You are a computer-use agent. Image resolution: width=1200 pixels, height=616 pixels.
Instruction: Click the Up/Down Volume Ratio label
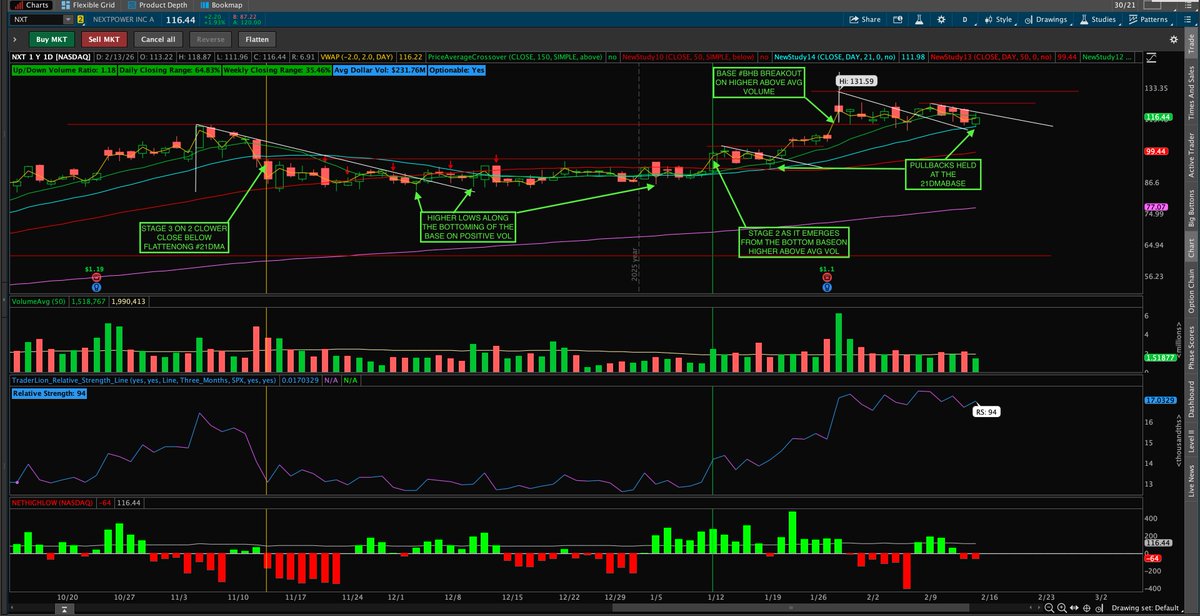click(x=64, y=70)
